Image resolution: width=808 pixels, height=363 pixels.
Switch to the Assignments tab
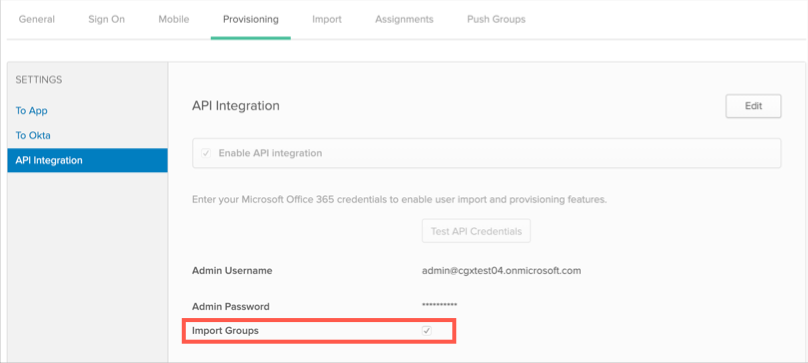pyautogui.click(x=405, y=20)
